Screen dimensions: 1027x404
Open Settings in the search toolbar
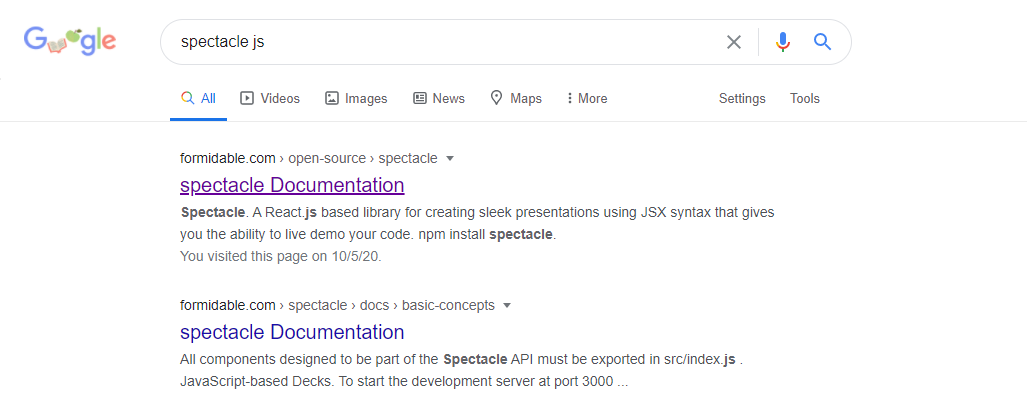click(742, 98)
